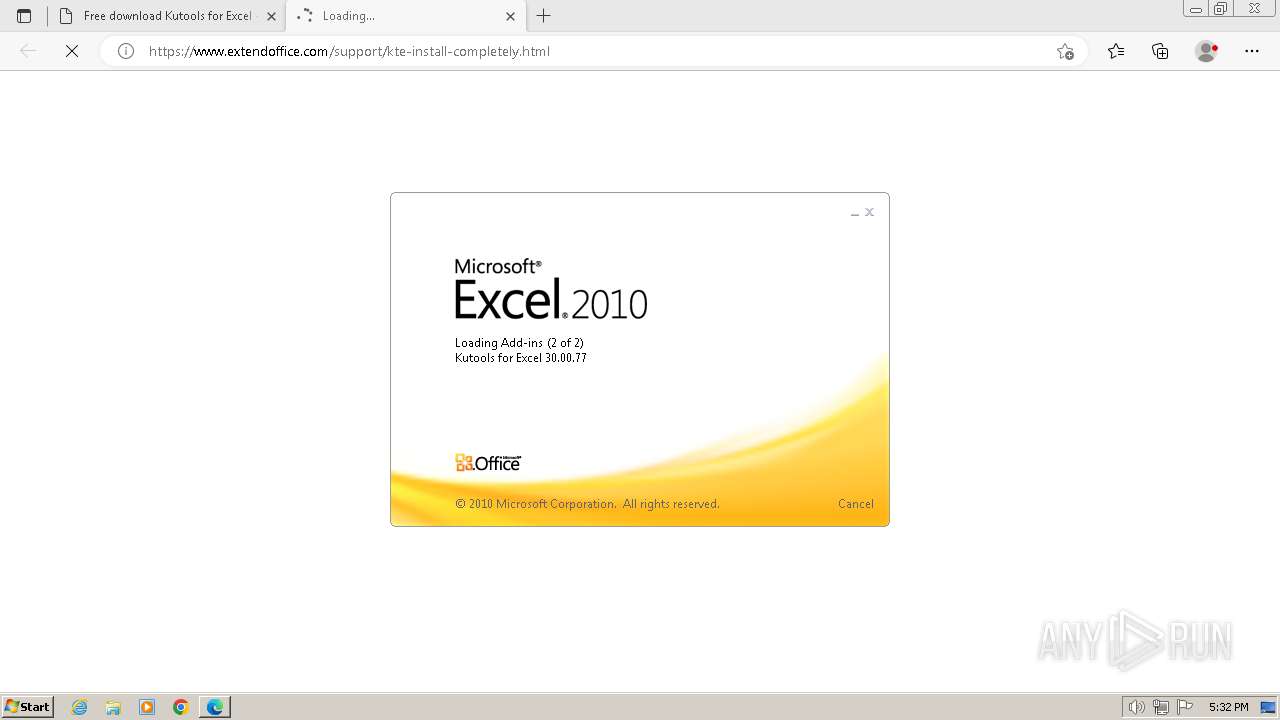The height and width of the screenshot is (720, 1280).
Task: Show desktop via tray monitor icon
Action: (1268, 707)
